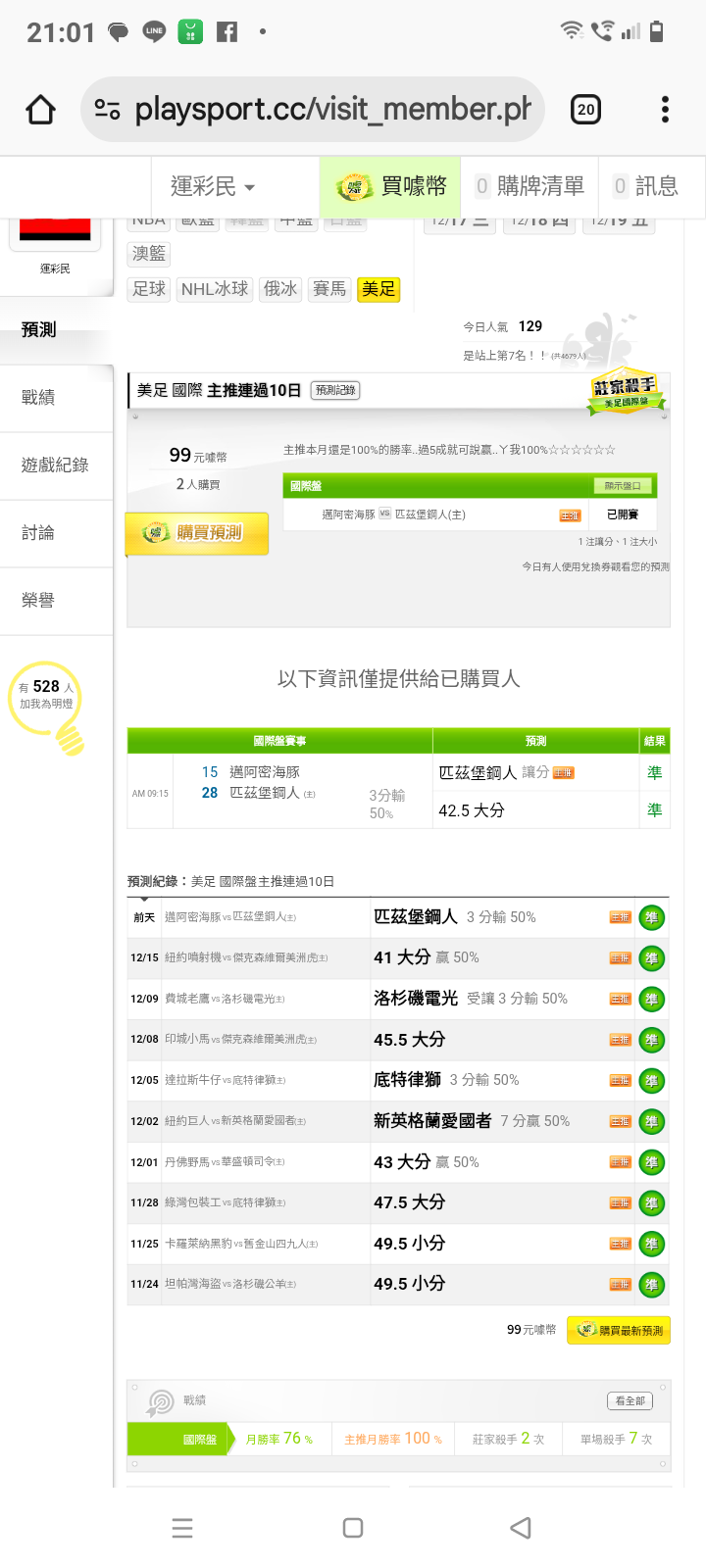Click the 主推 tag in 12/02 row
This screenshot has height=1568, width=706.
[621, 1121]
